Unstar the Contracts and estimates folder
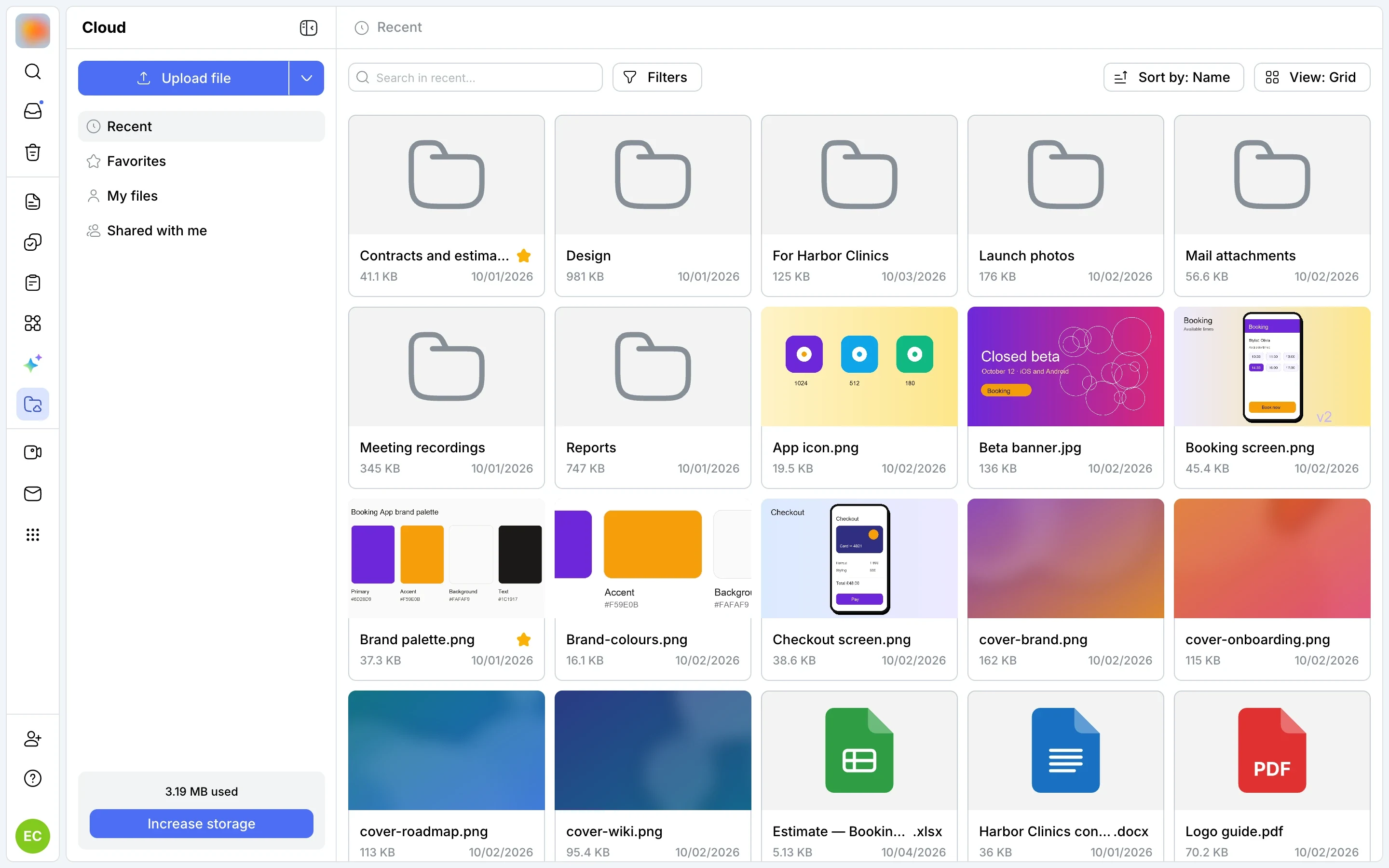Viewport: 1389px width, 868px height. pyautogui.click(x=523, y=256)
